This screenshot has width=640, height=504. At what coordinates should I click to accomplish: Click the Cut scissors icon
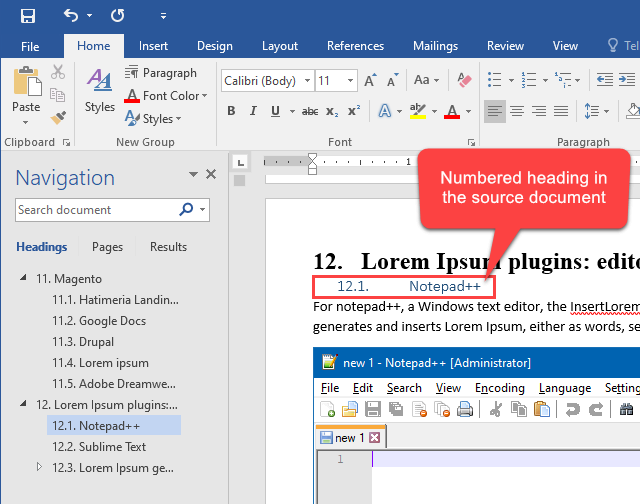58,72
